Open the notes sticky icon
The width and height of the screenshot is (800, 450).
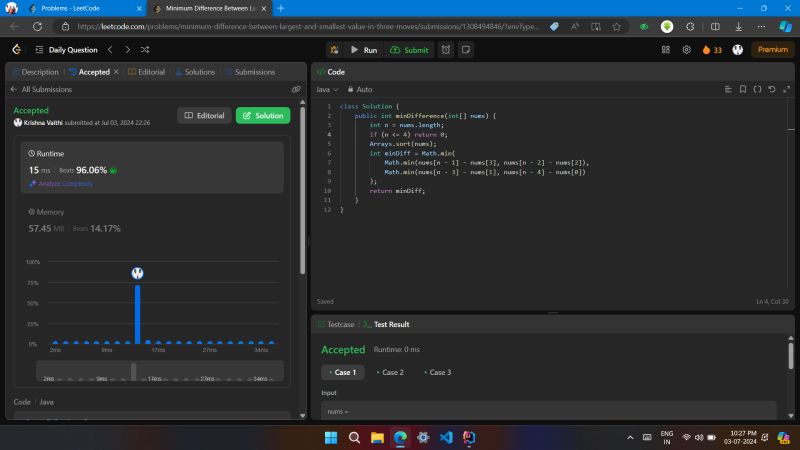465,49
